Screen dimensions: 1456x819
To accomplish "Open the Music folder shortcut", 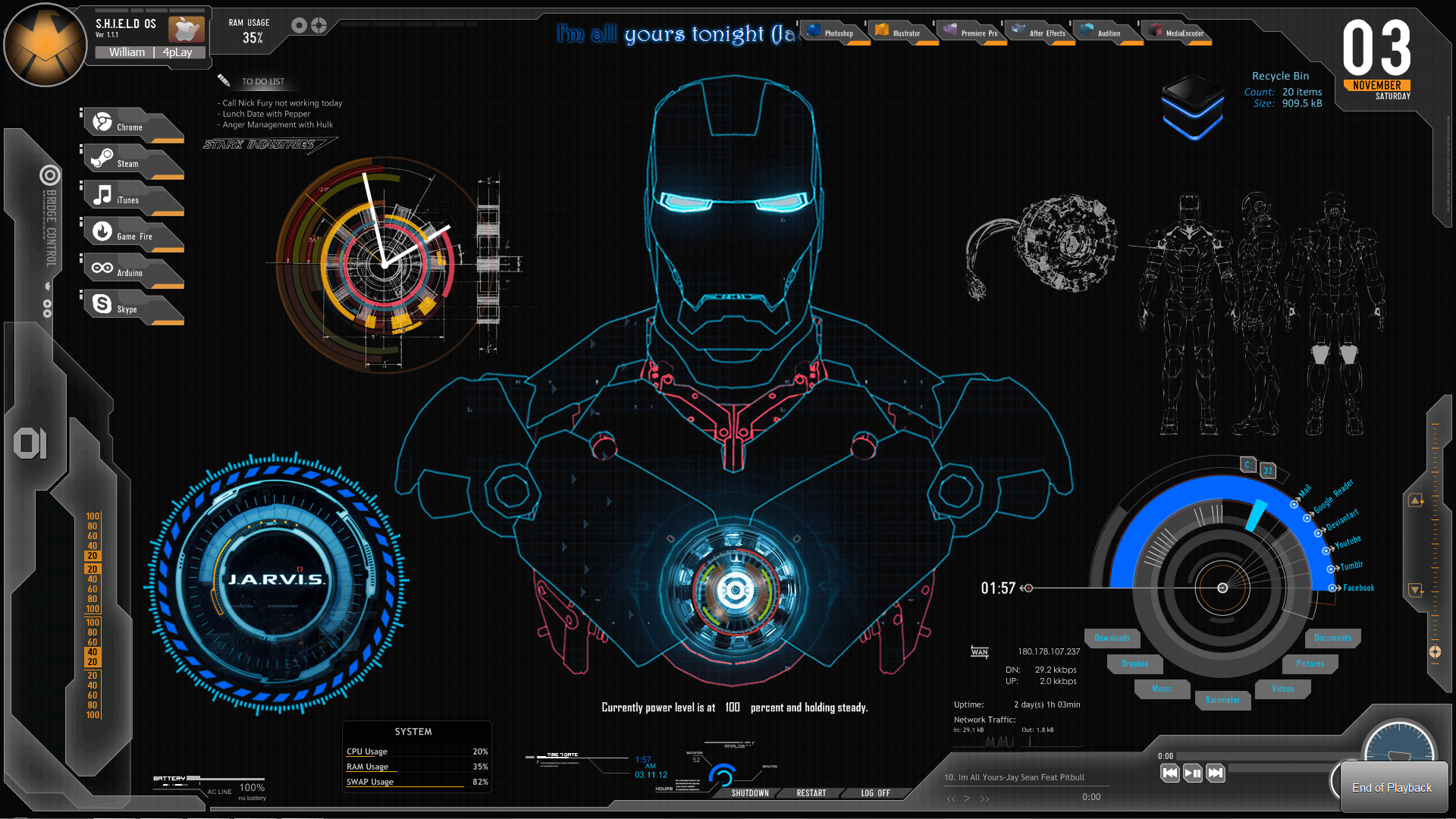I will coord(1162,689).
